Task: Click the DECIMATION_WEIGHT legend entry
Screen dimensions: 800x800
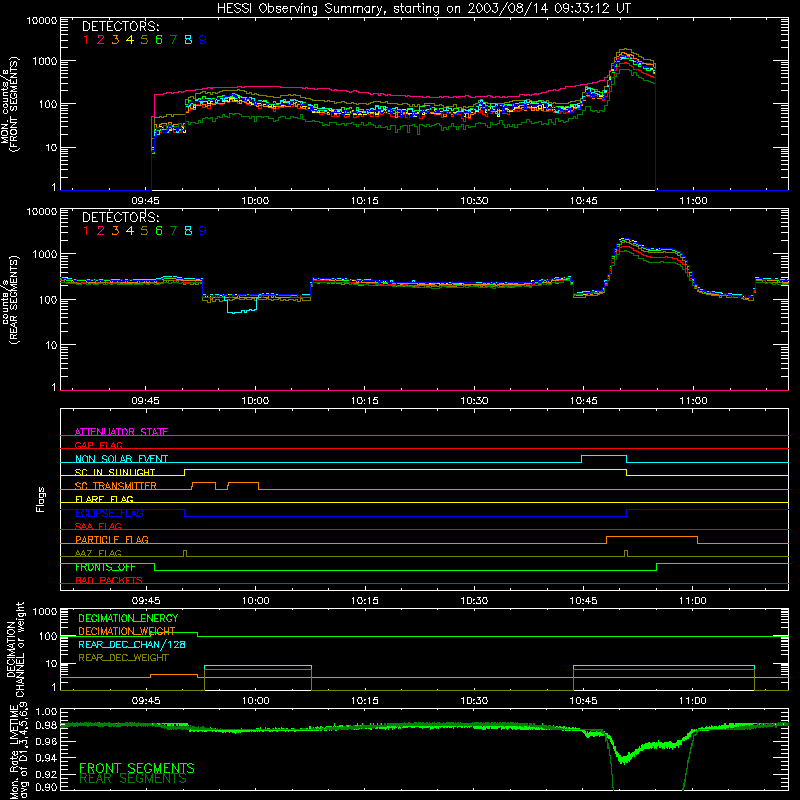Action: (x=127, y=631)
